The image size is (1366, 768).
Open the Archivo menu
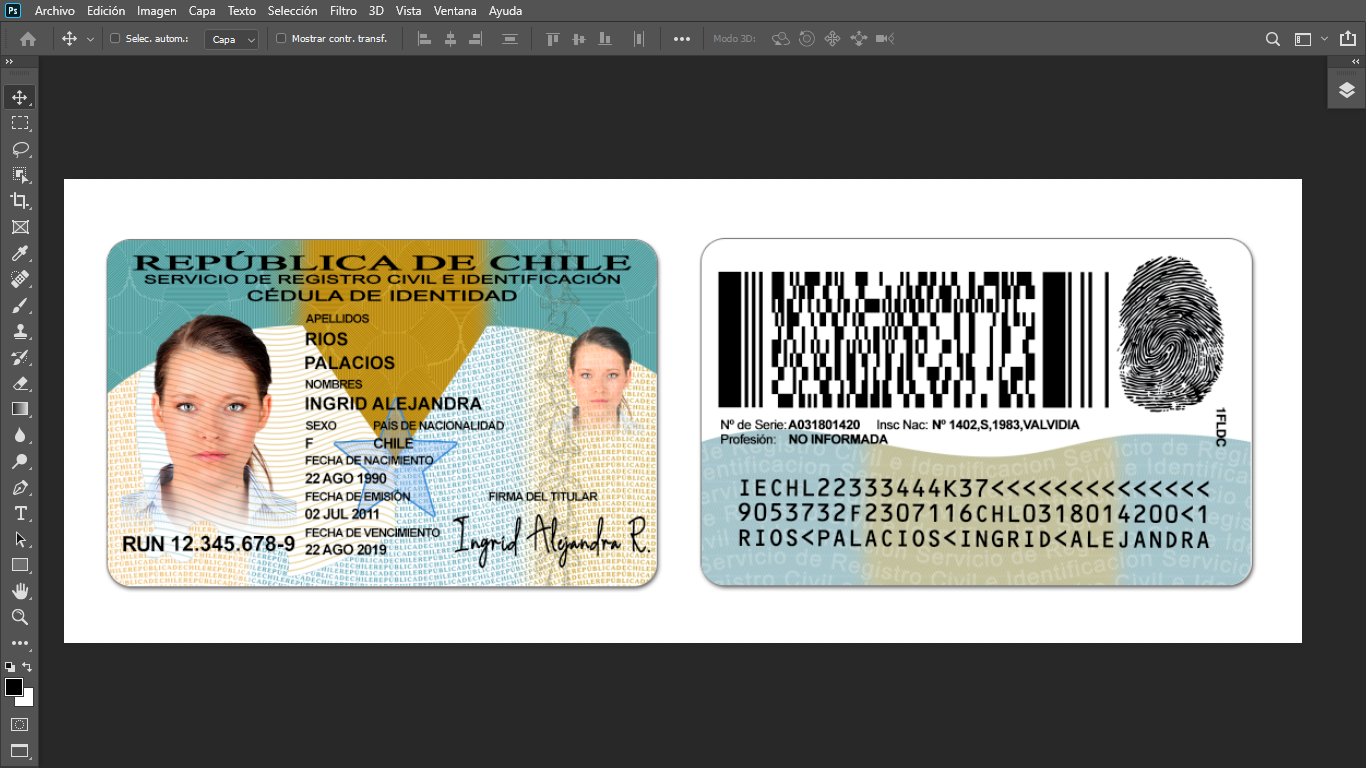pyautogui.click(x=54, y=11)
